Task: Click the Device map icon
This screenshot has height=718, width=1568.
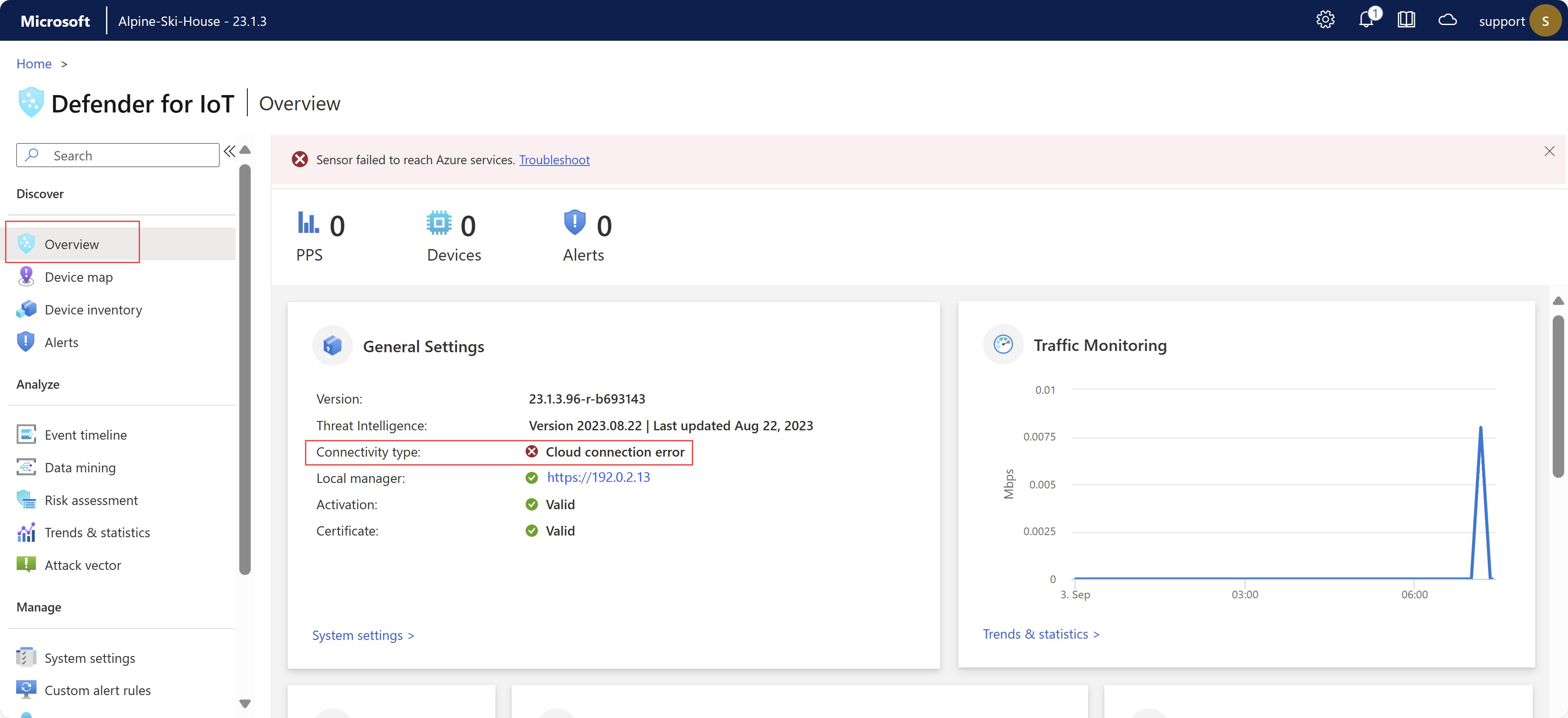Action: tap(25, 277)
